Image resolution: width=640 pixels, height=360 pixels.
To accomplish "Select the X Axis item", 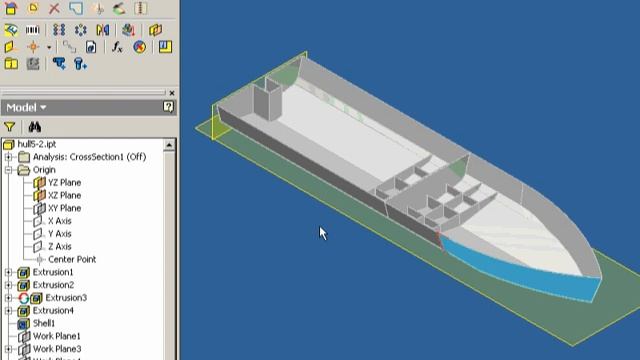I will (60, 221).
